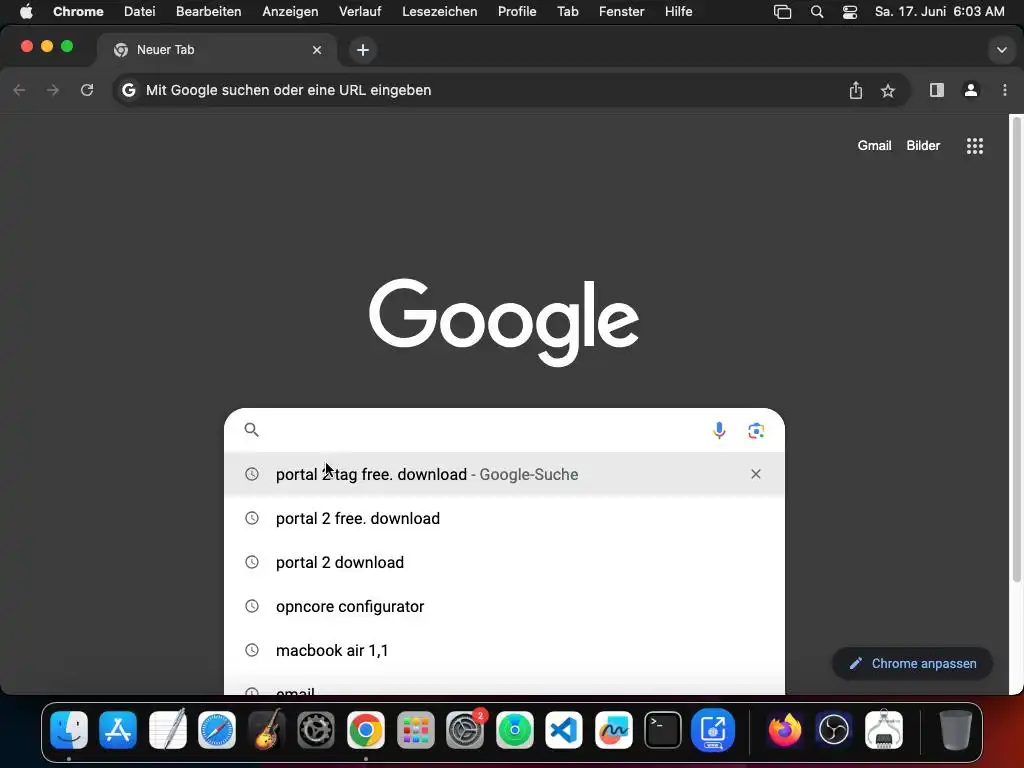The width and height of the screenshot is (1024, 768).
Task: Select suggestion opncore configurator
Action: [x=504, y=607]
